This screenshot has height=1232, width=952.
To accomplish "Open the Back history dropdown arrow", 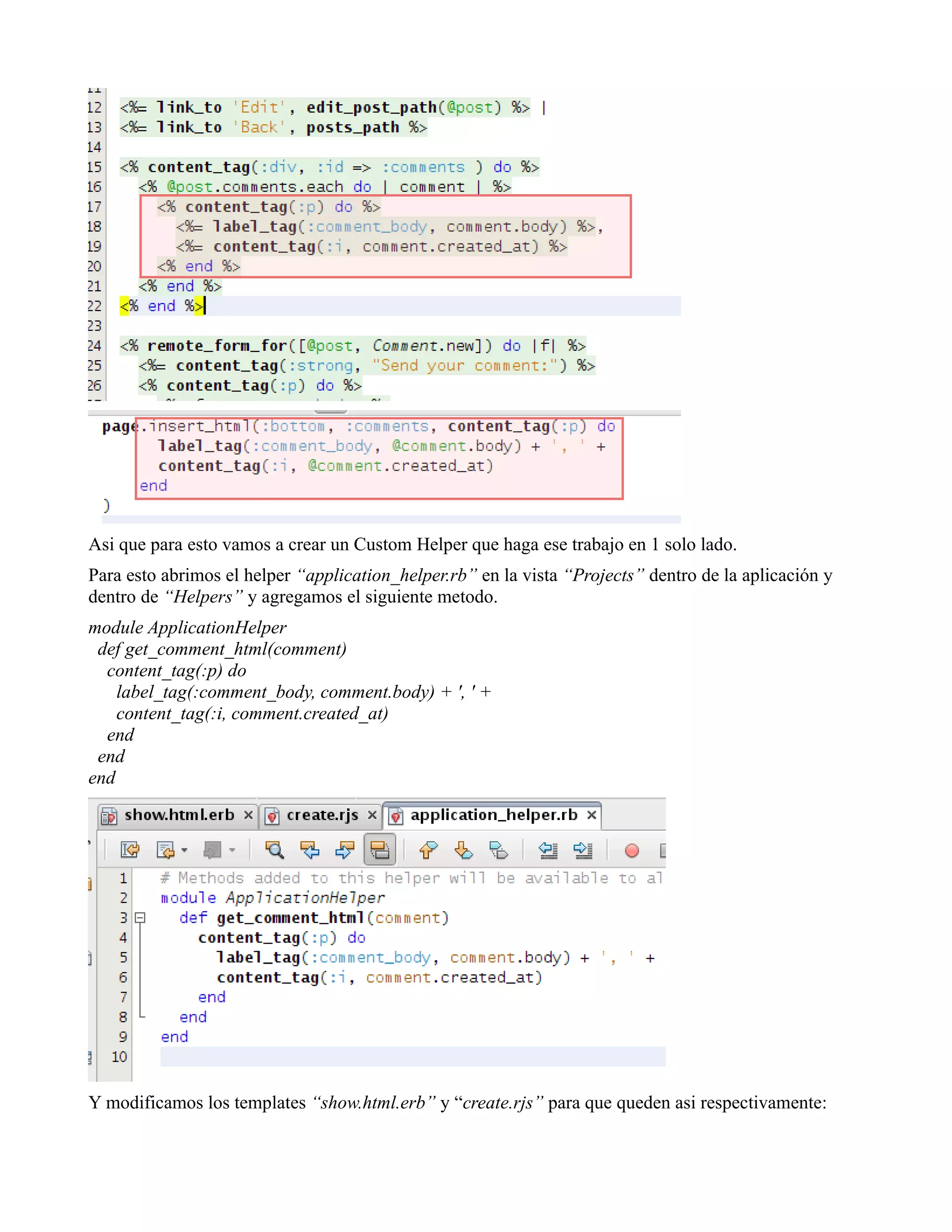I will tap(185, 850).
